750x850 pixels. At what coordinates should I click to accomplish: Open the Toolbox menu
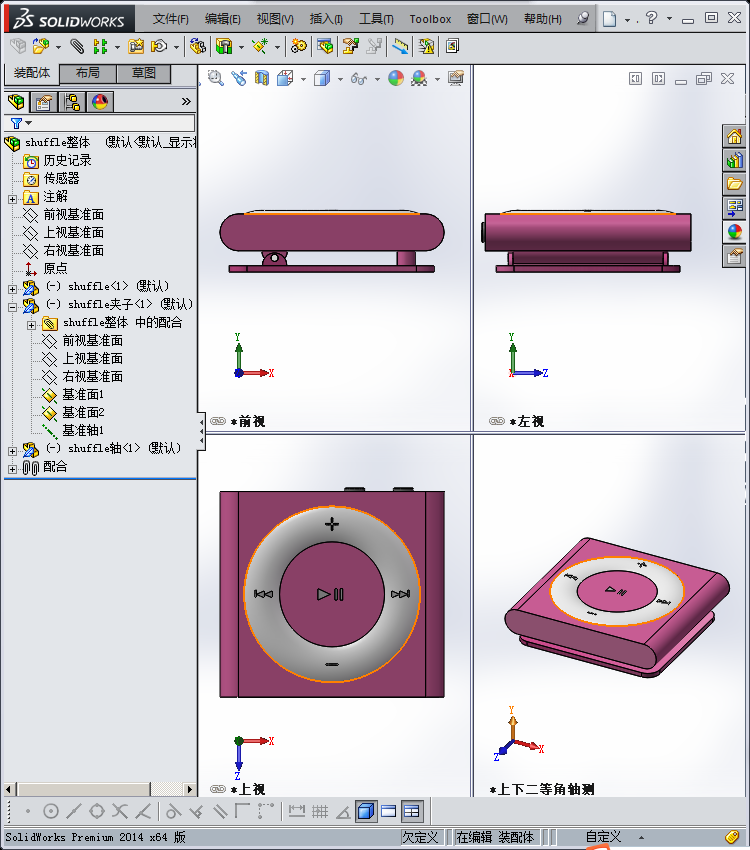pyautogui.click(x=430, y=19)
